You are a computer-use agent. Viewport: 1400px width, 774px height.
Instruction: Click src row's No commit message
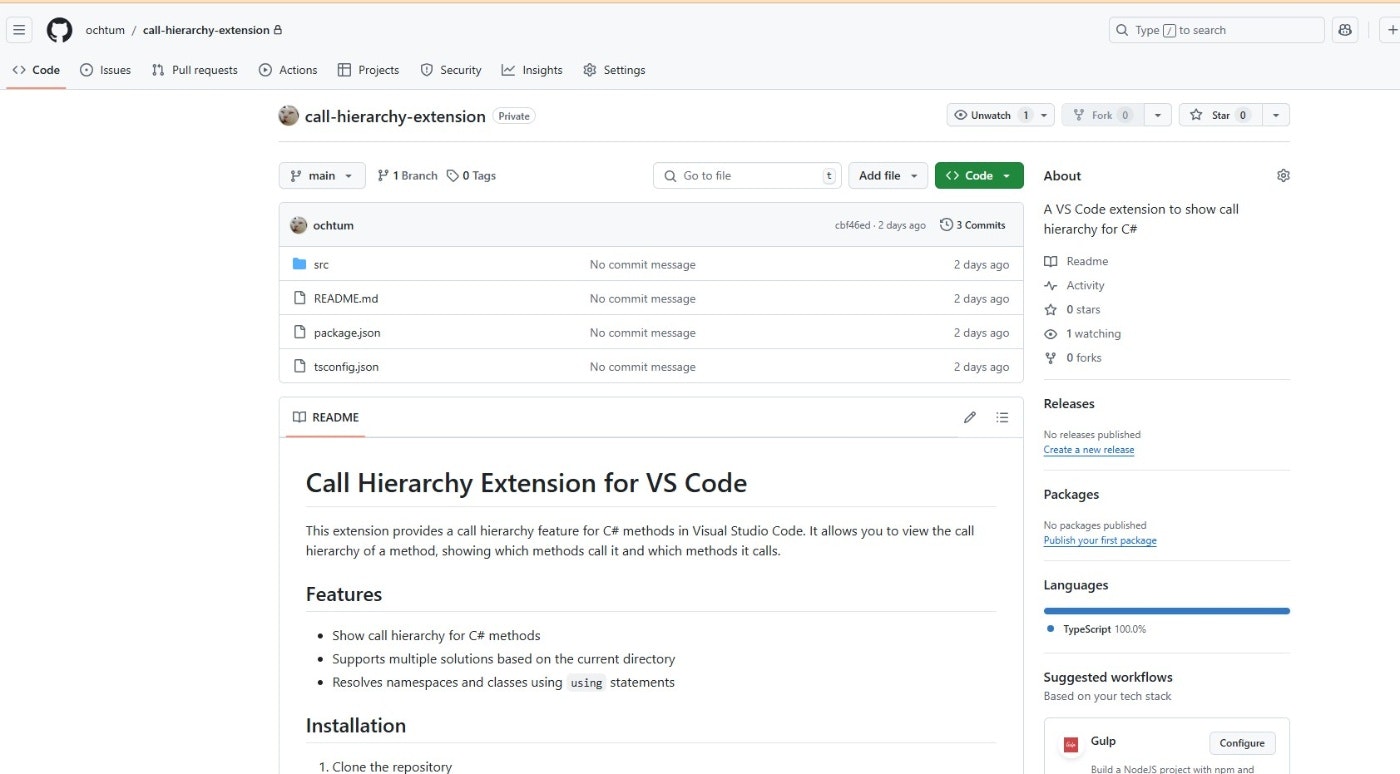pyautogui.click(x=642, y=265)
